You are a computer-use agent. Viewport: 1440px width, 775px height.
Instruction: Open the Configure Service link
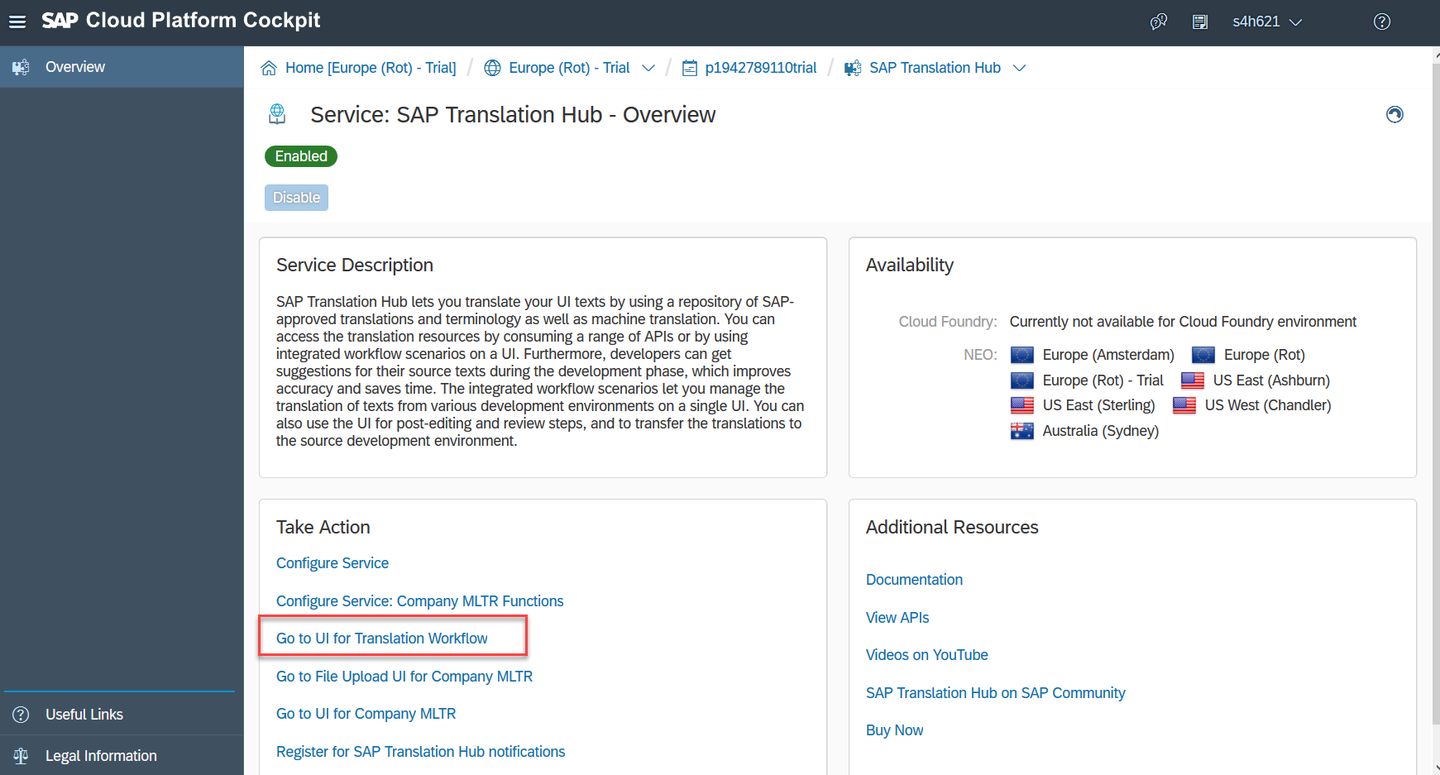click(x=332, y=563)
